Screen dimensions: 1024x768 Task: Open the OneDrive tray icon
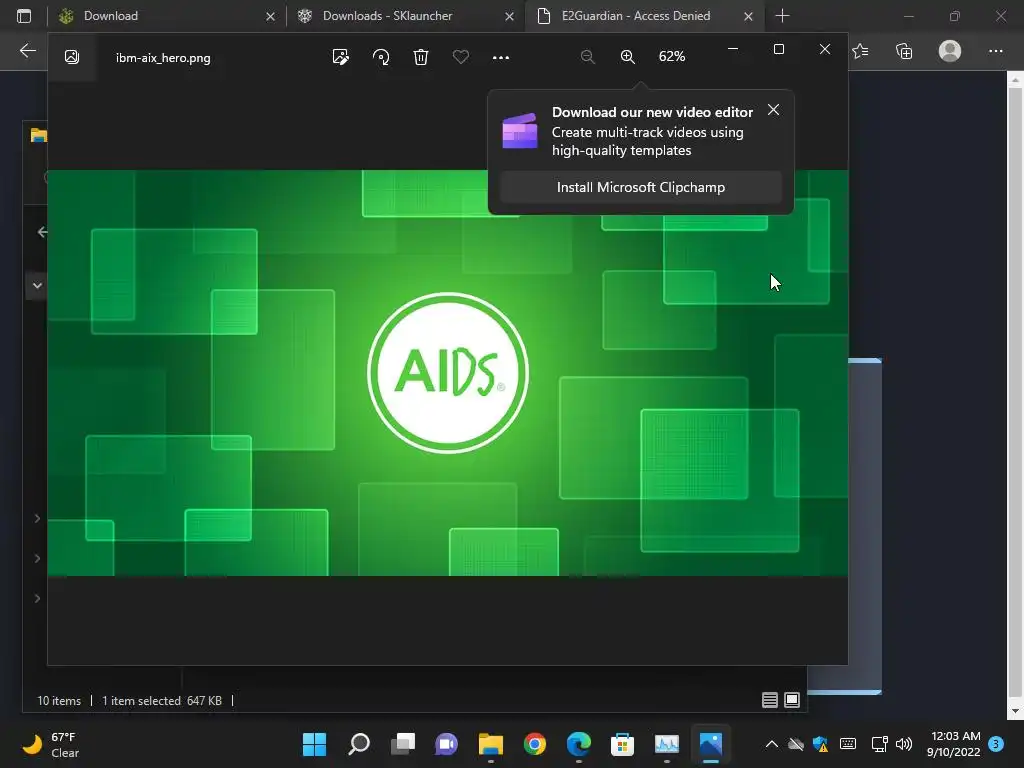(x=795, y=744)
